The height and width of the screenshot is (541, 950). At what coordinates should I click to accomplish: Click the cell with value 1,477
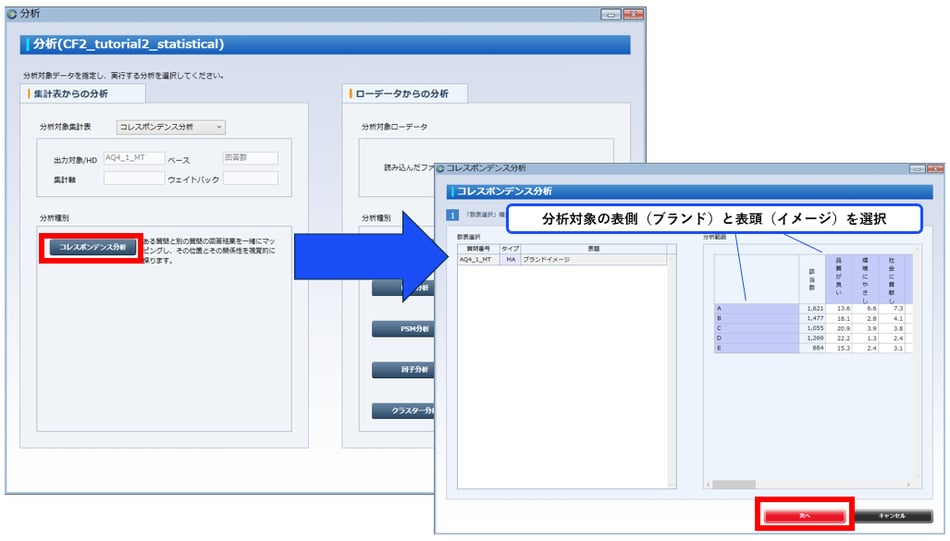(x=812, y=318)
